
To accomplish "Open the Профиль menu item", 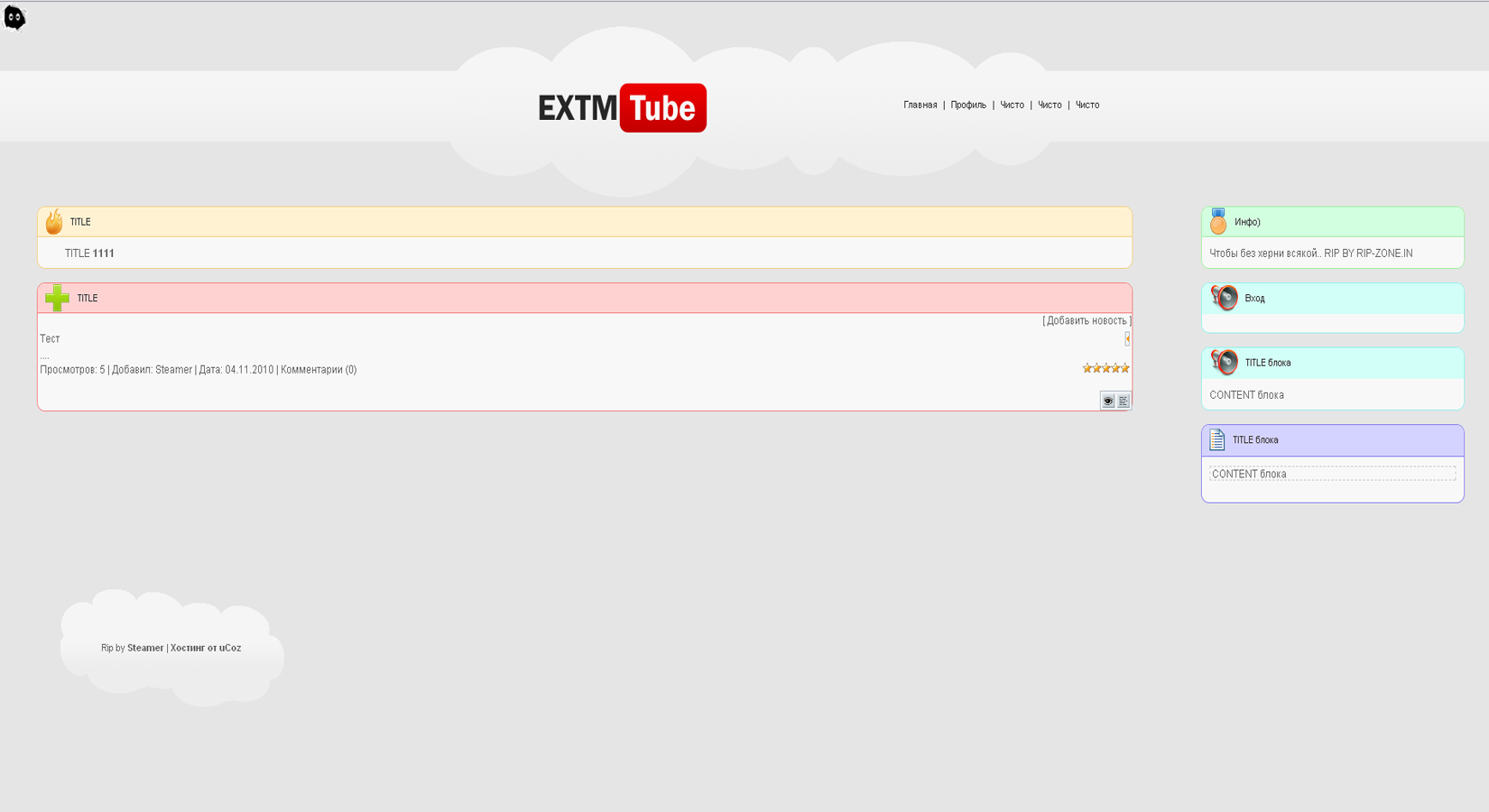I will 968,105.
